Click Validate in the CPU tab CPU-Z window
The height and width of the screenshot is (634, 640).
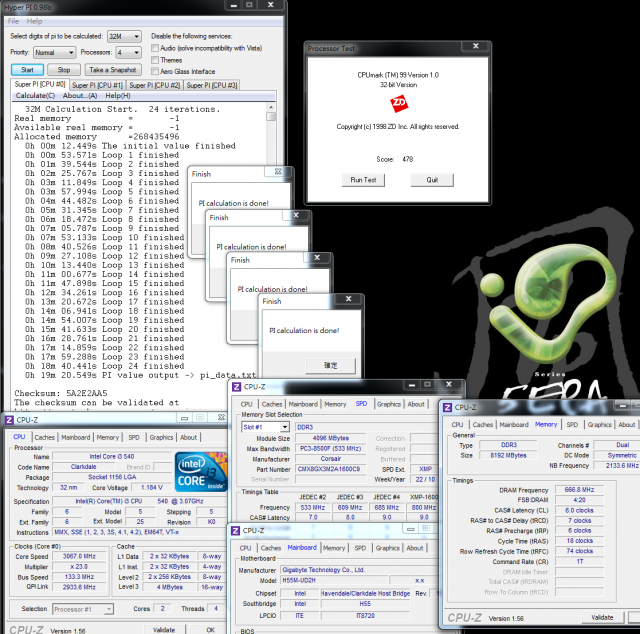point(164,630)
